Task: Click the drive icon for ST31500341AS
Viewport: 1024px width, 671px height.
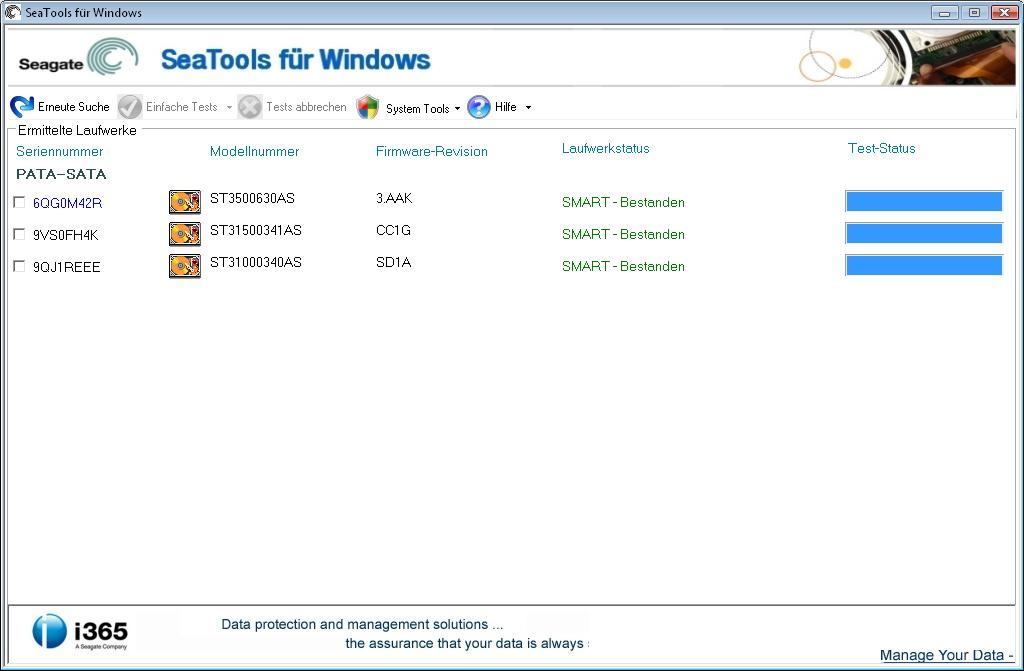Action: (x=185, y=234)
